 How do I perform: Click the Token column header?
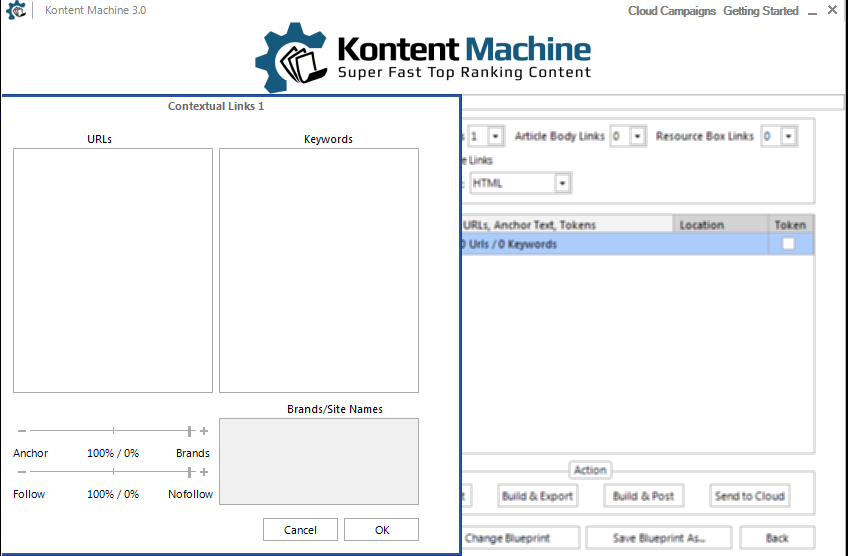click(x=790, y=224)
